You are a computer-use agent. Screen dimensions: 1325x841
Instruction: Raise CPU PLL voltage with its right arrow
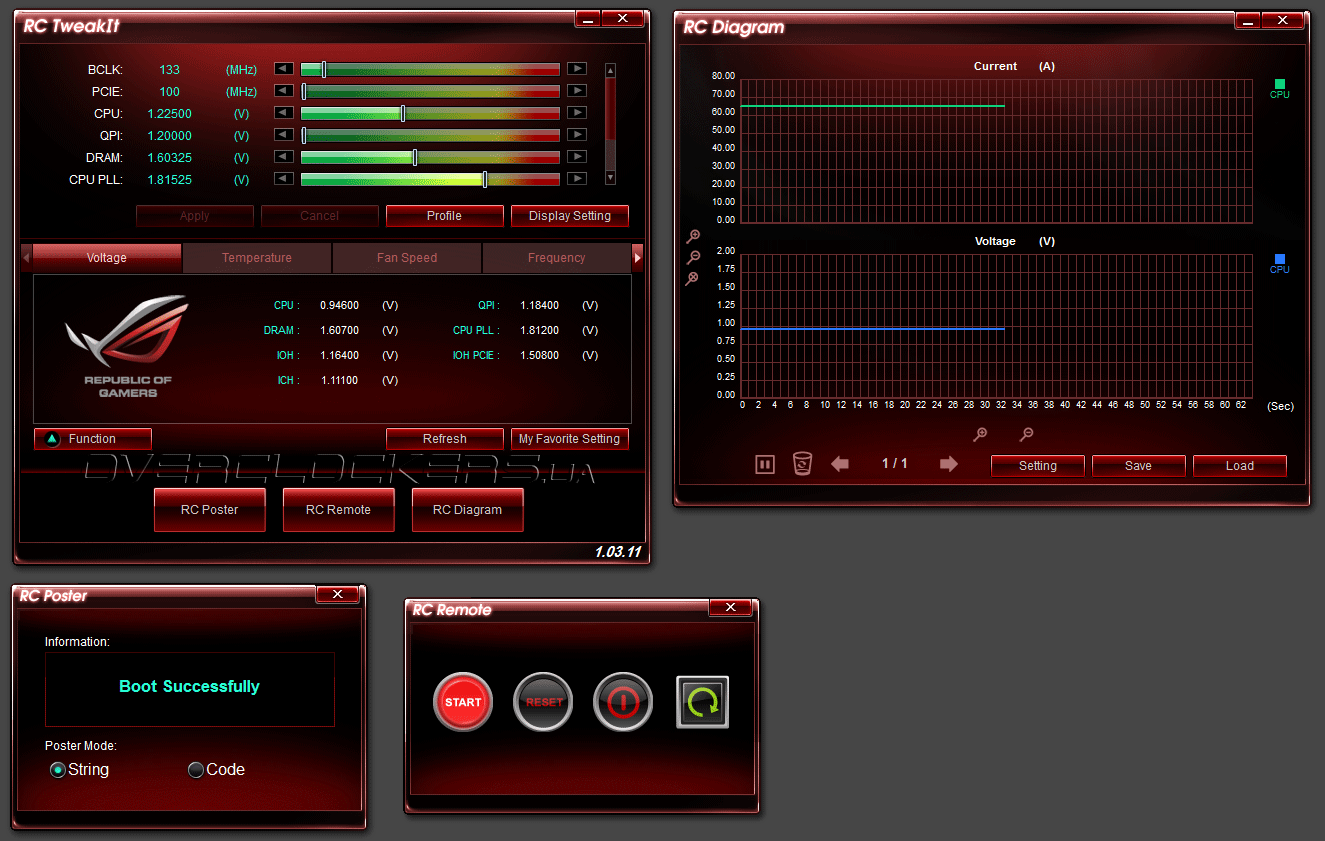pyautogui.click(x=577, y=179)
